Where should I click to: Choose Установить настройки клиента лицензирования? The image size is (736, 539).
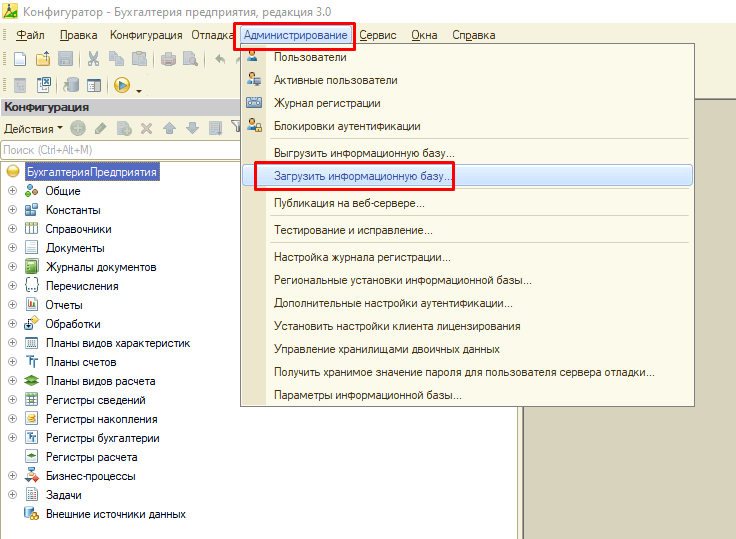coord(468,326)
